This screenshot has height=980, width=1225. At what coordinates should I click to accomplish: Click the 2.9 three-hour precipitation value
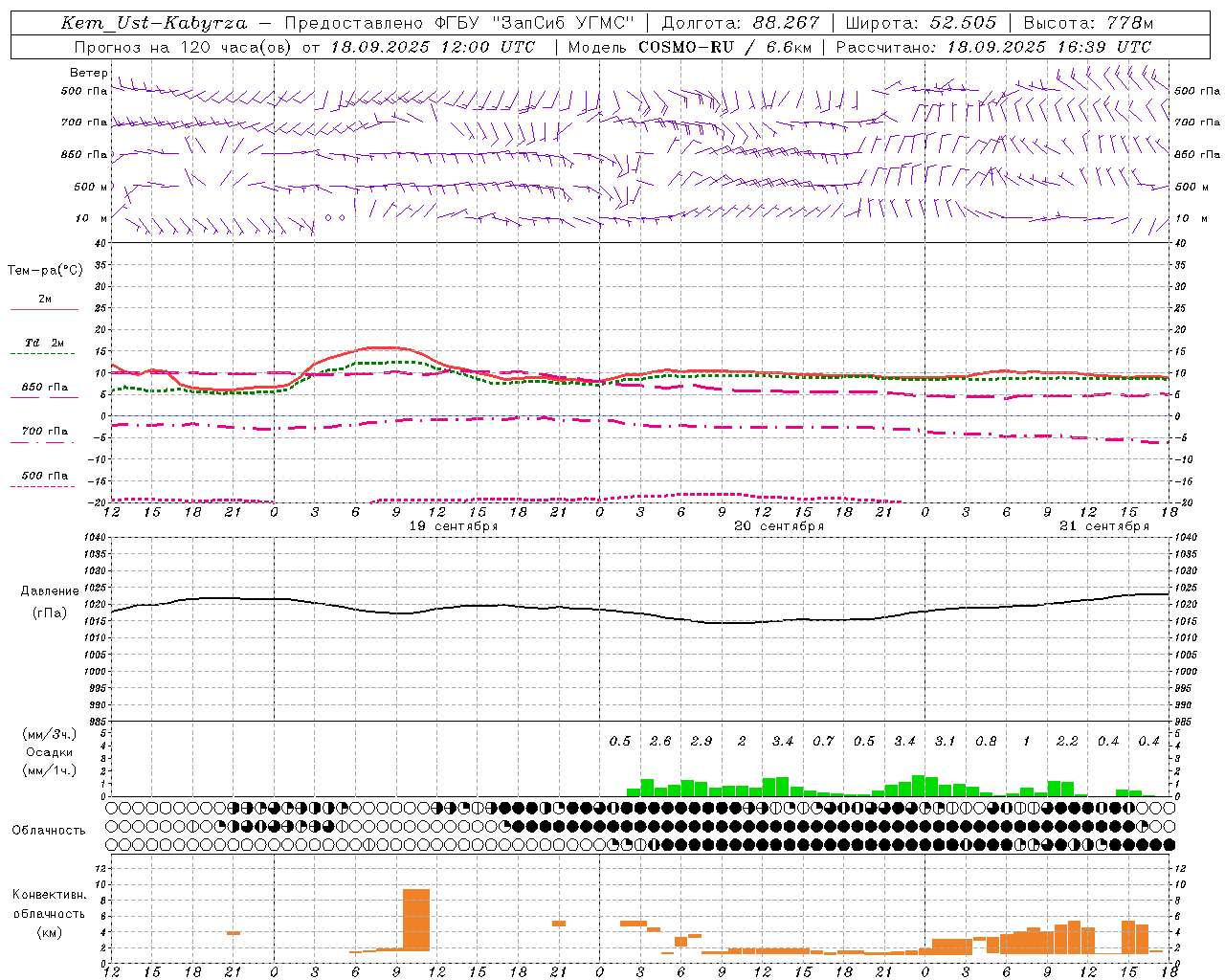click(x=702, y=742)
